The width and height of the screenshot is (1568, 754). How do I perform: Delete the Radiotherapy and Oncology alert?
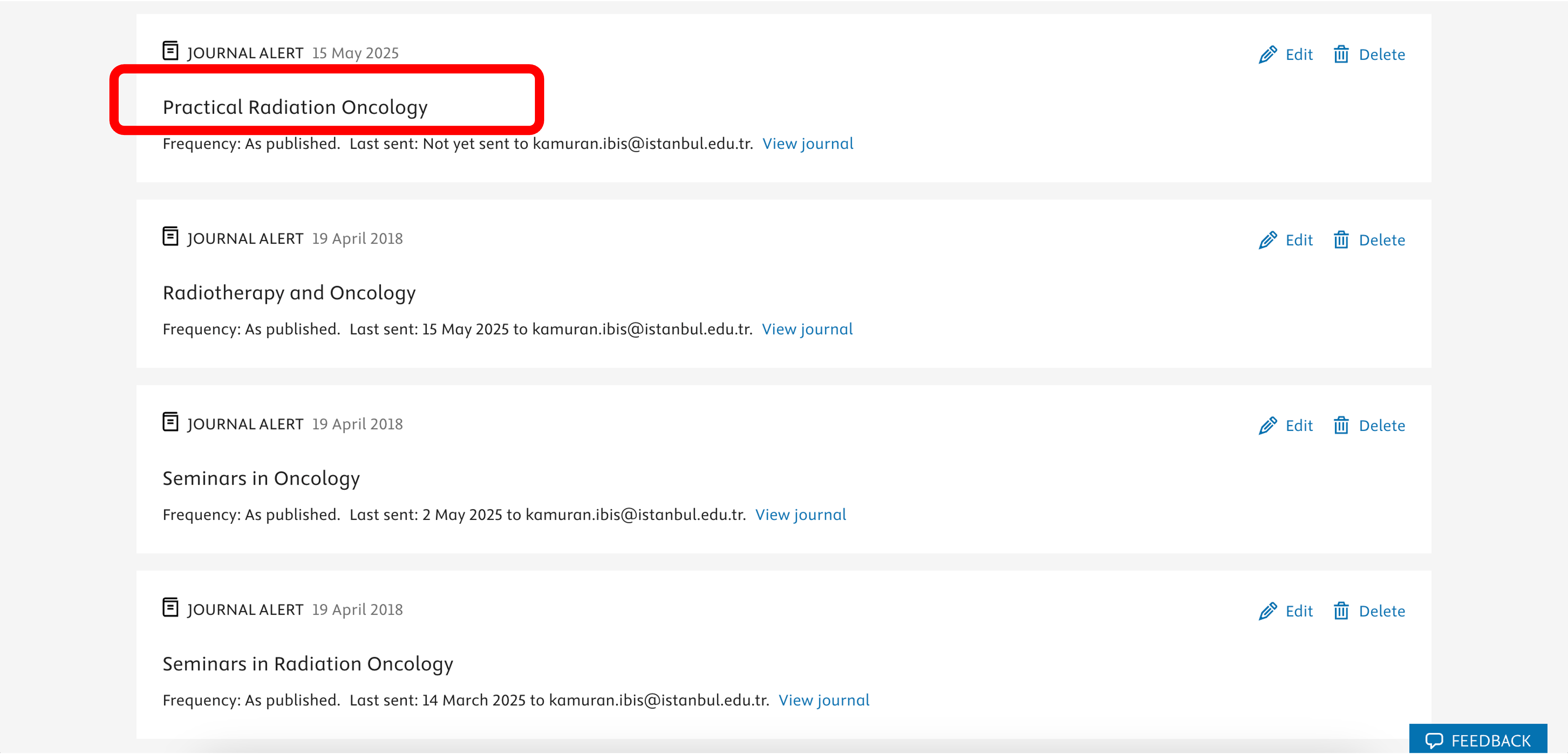tap(1369, 240)
